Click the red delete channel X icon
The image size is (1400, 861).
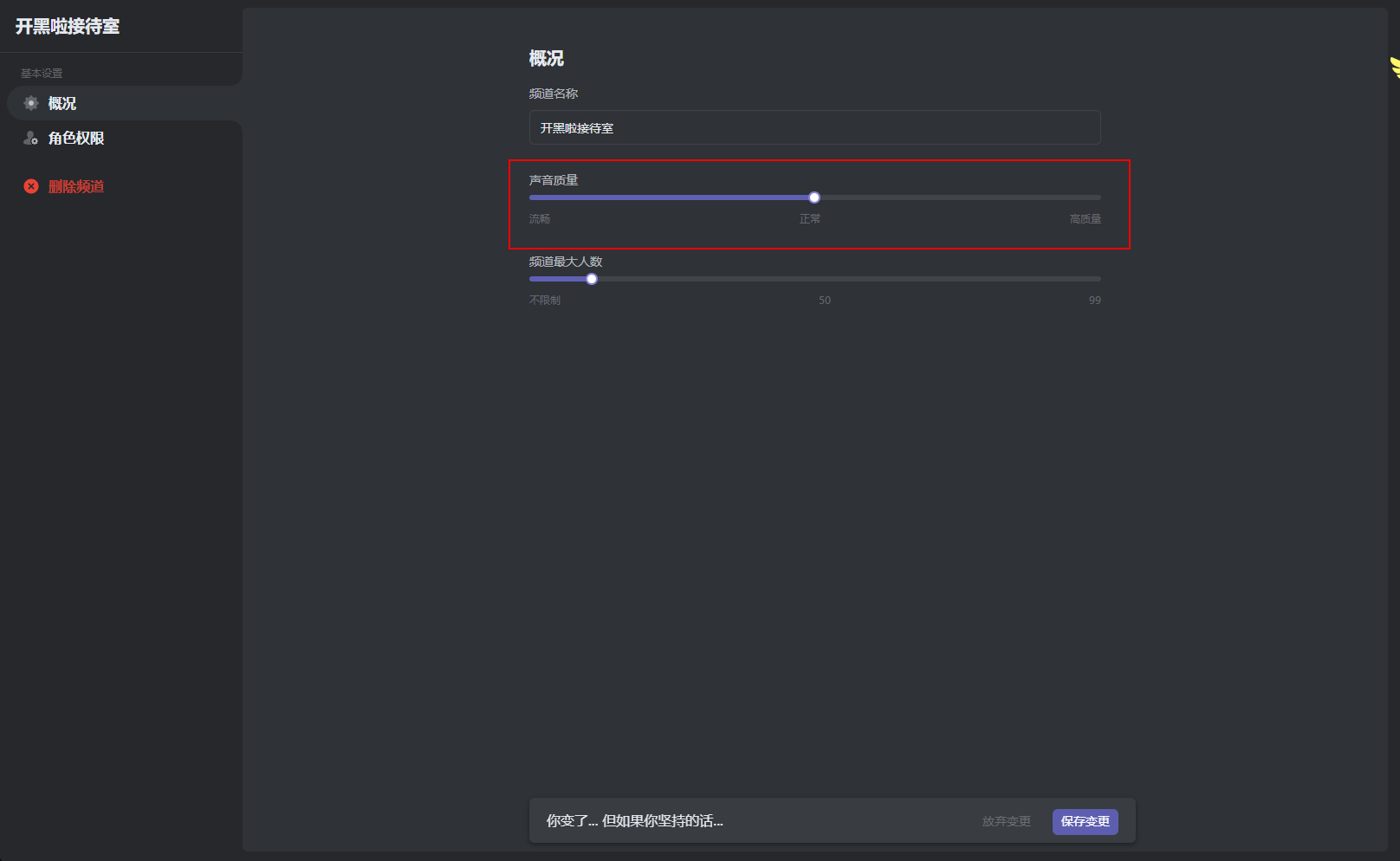(x=31, y=186)
